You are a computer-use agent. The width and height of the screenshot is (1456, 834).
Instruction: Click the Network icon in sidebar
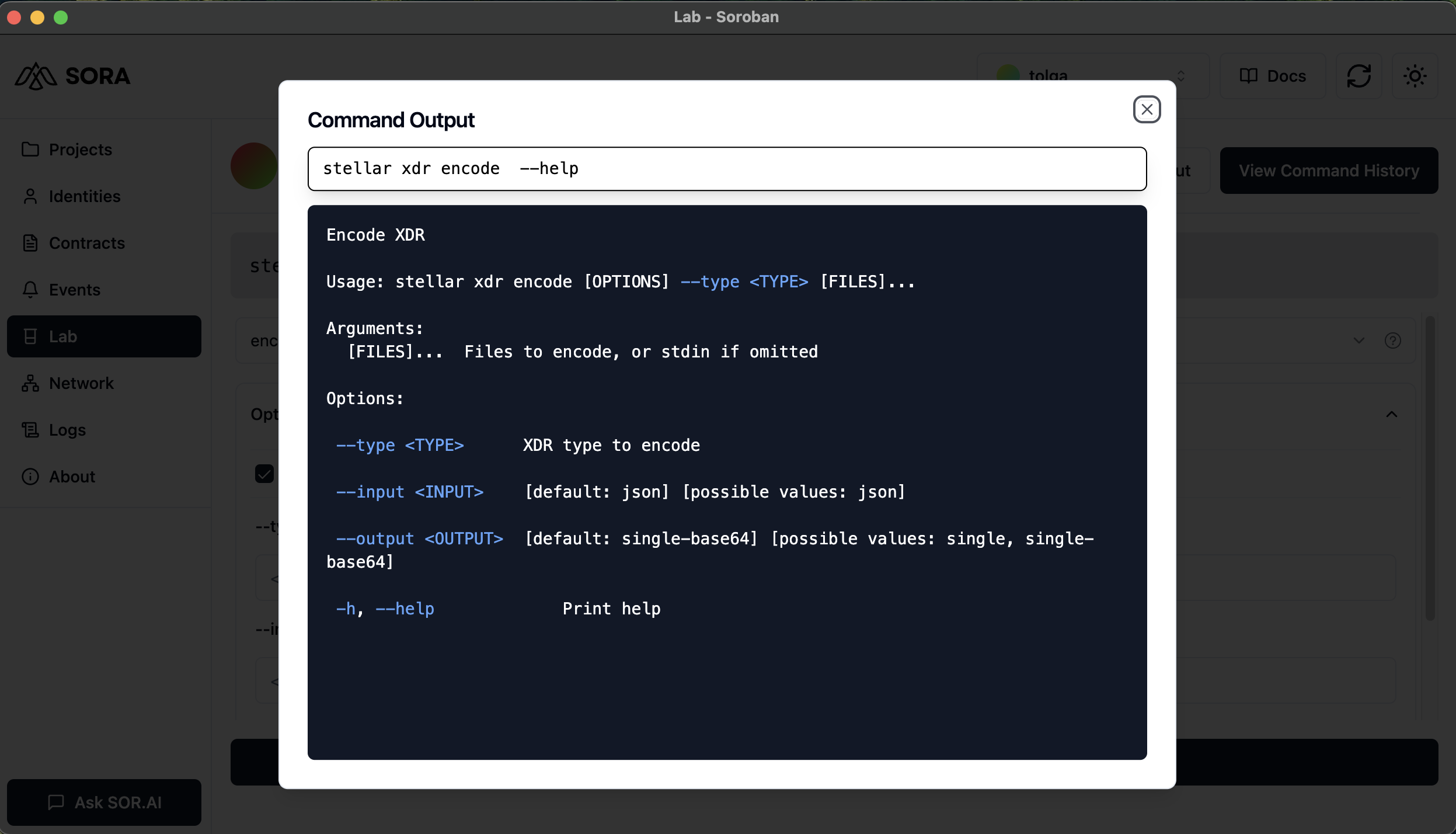pos(31,383)
